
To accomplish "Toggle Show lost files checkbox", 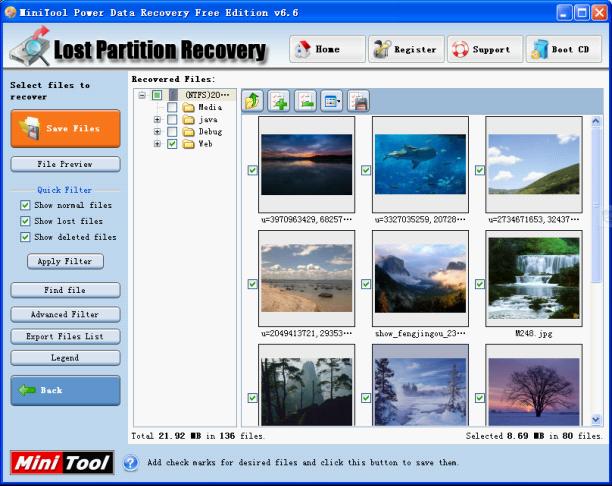I will click(25, 221).
